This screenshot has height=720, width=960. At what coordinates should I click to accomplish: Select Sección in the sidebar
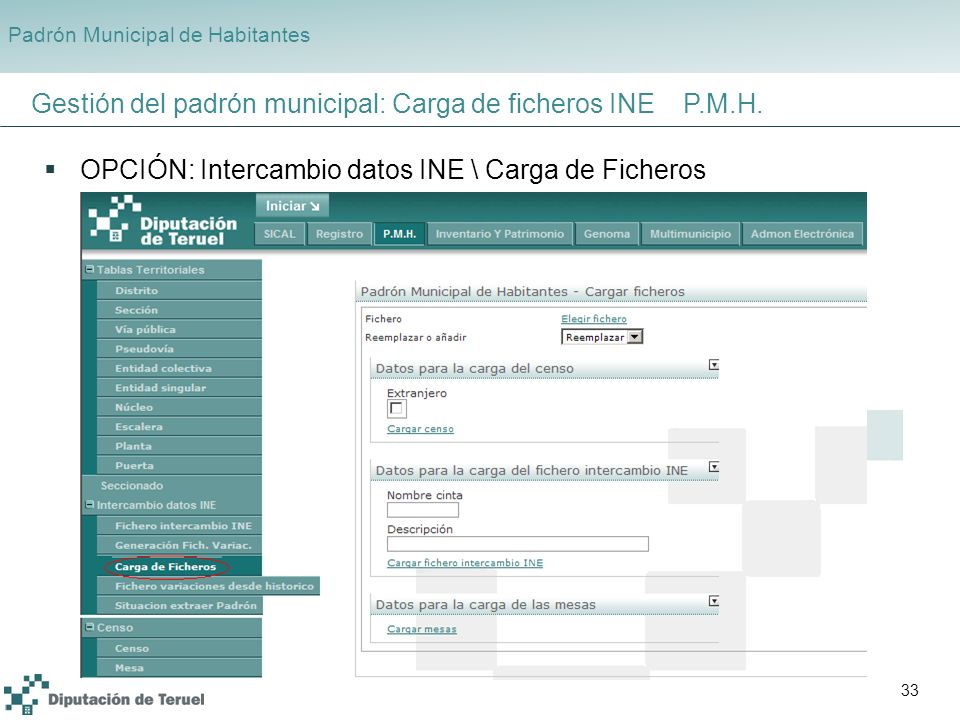(179, 310)
